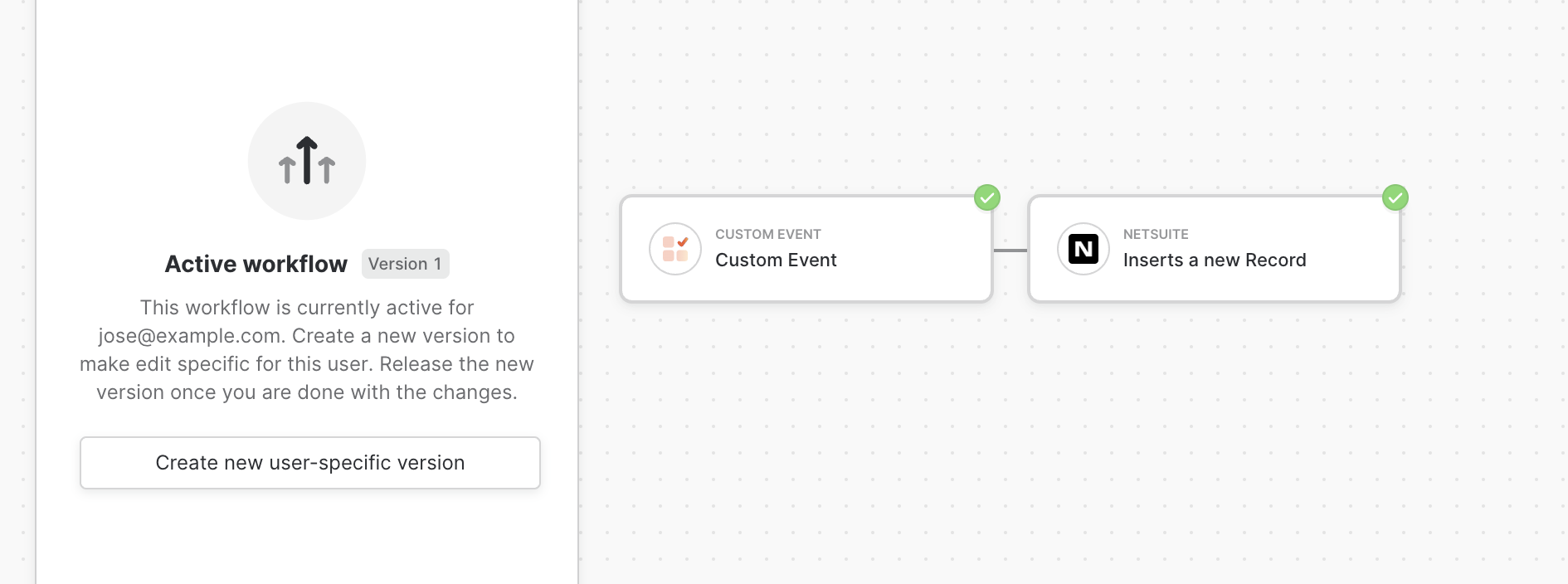Click the NetSuite N logo icon
Image resolution: width=1568 pixels, height=584 pixels.
[1083, 249]
